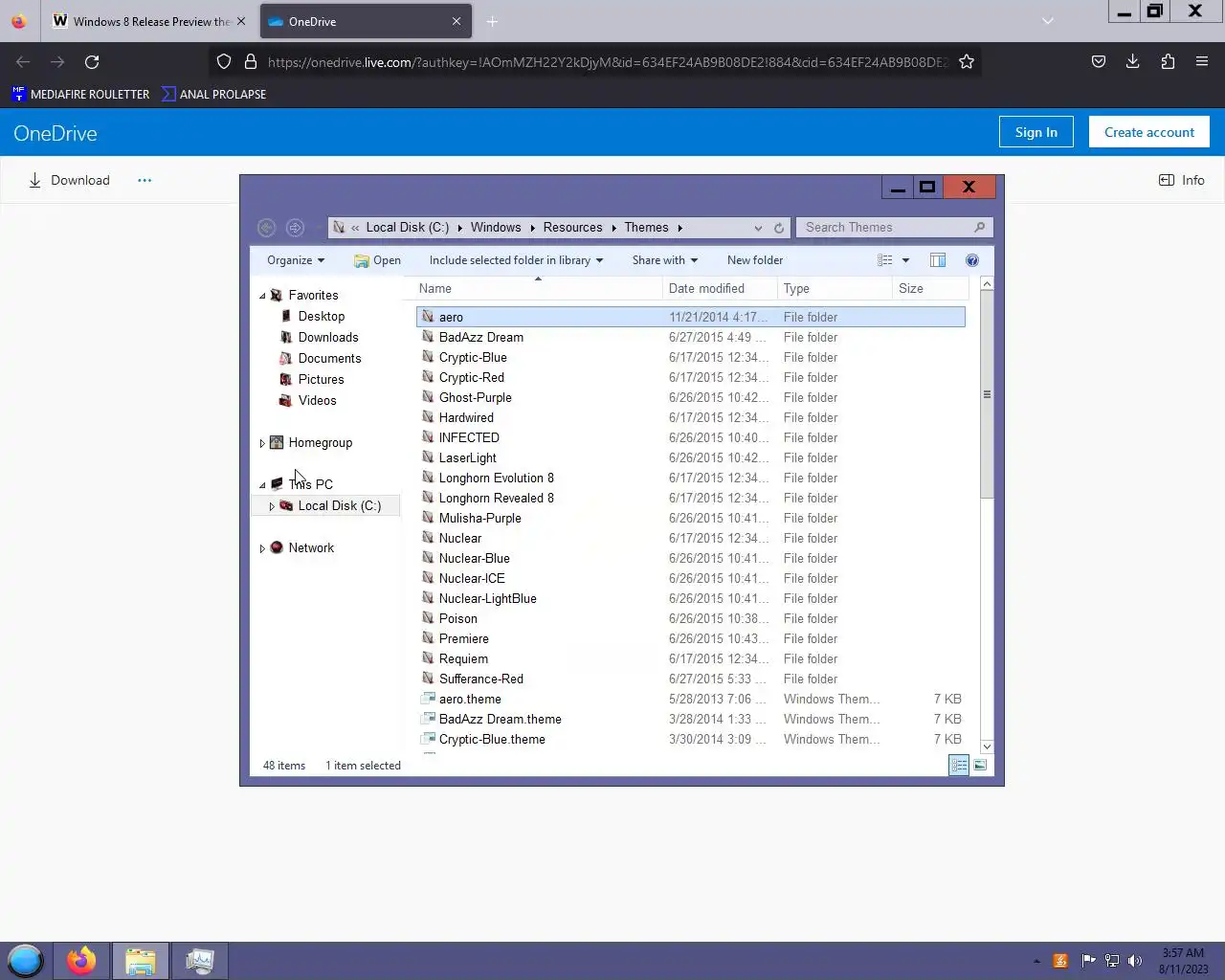Switch to details view icon at bottom
The width and height of the screenshot is (1225, 980).
pyautogui.click(x=958, y=765)
